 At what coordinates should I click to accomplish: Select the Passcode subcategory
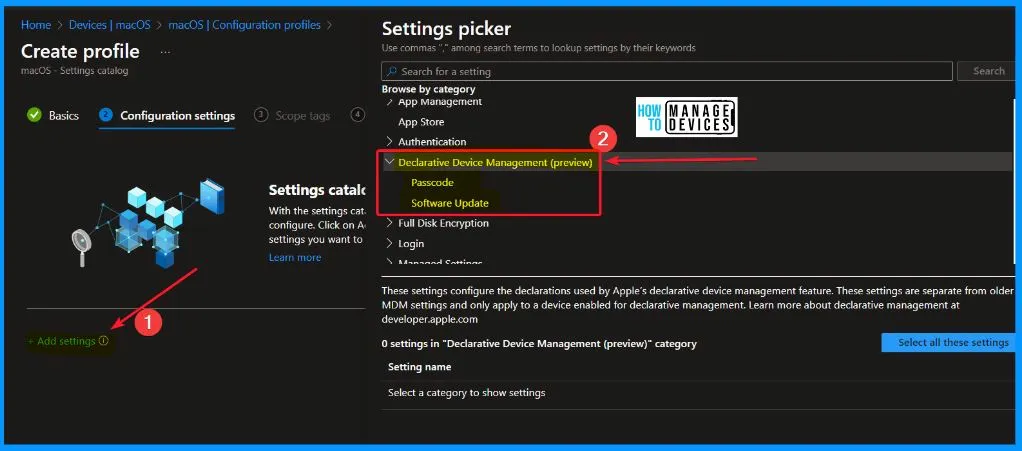[432, 182]
